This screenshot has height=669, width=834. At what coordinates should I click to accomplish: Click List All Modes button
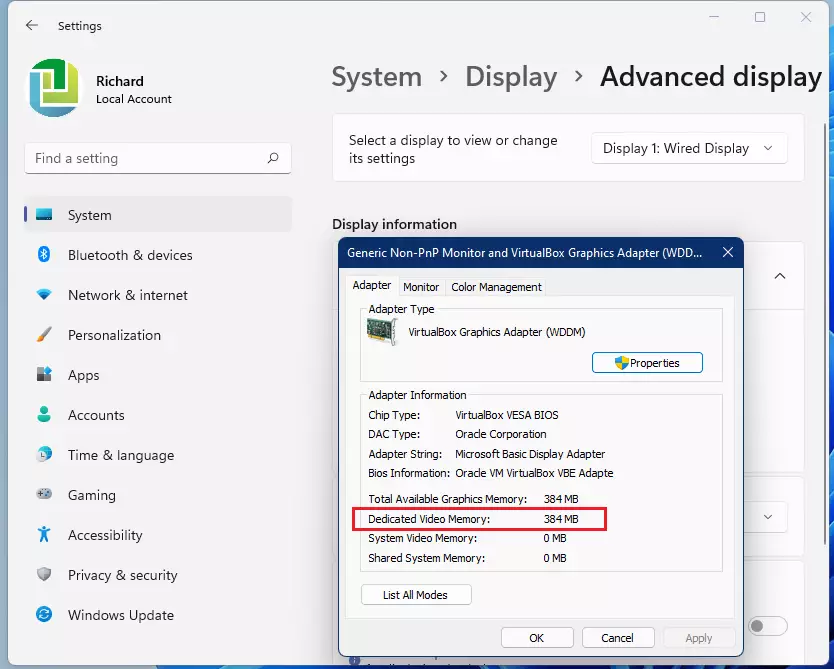(416, 595)
